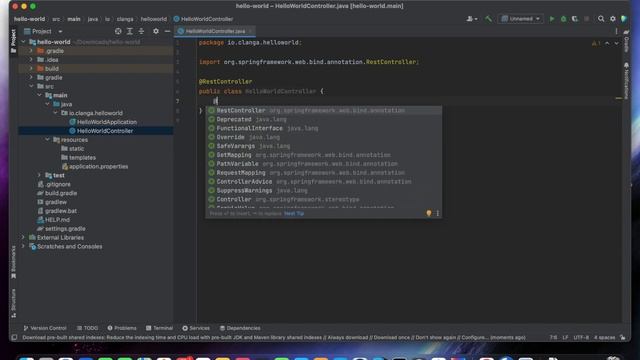Open completion popup more options icon

(x=438, y=213)
